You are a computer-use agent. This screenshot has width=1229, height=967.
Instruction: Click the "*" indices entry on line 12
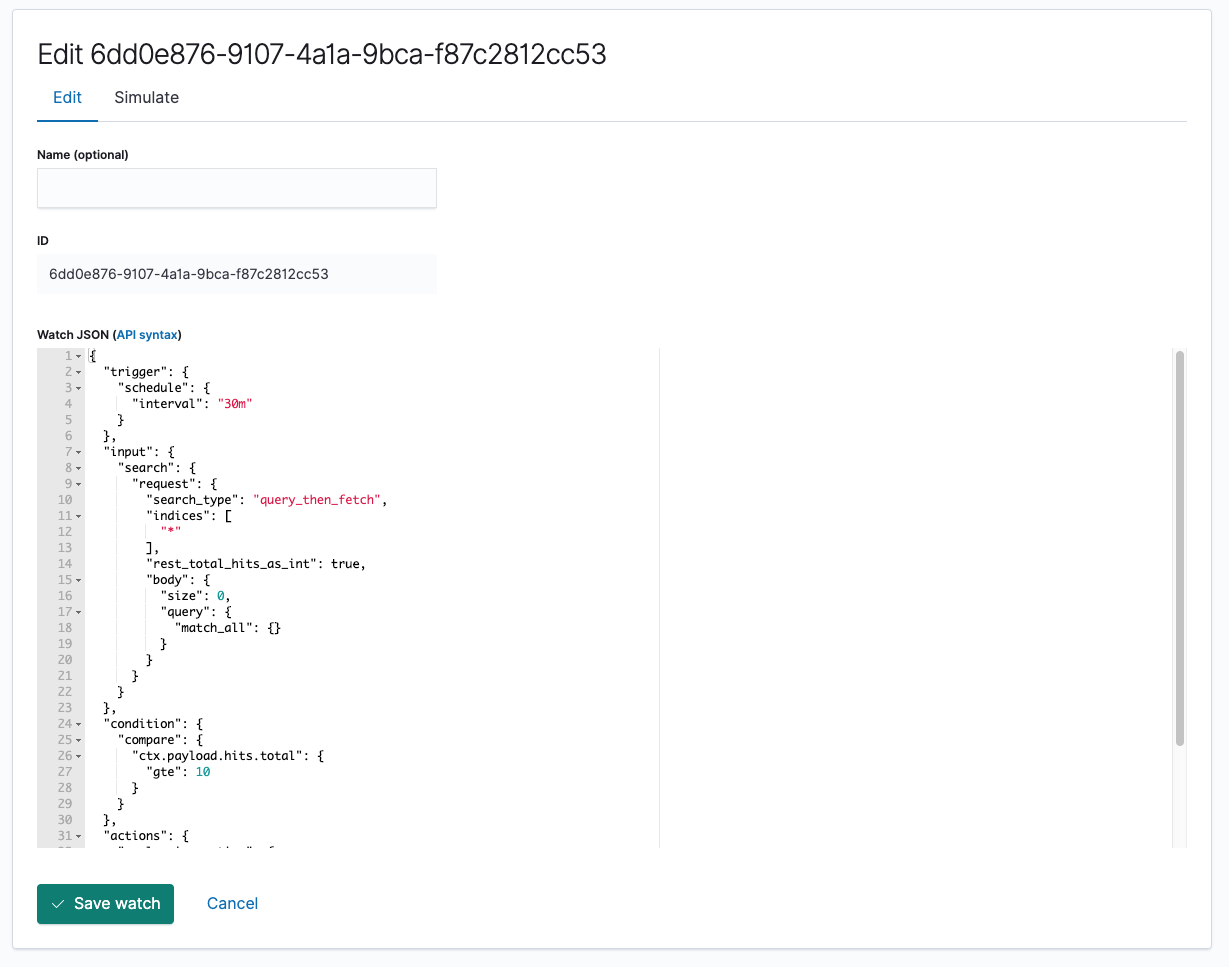coord(171,532)
